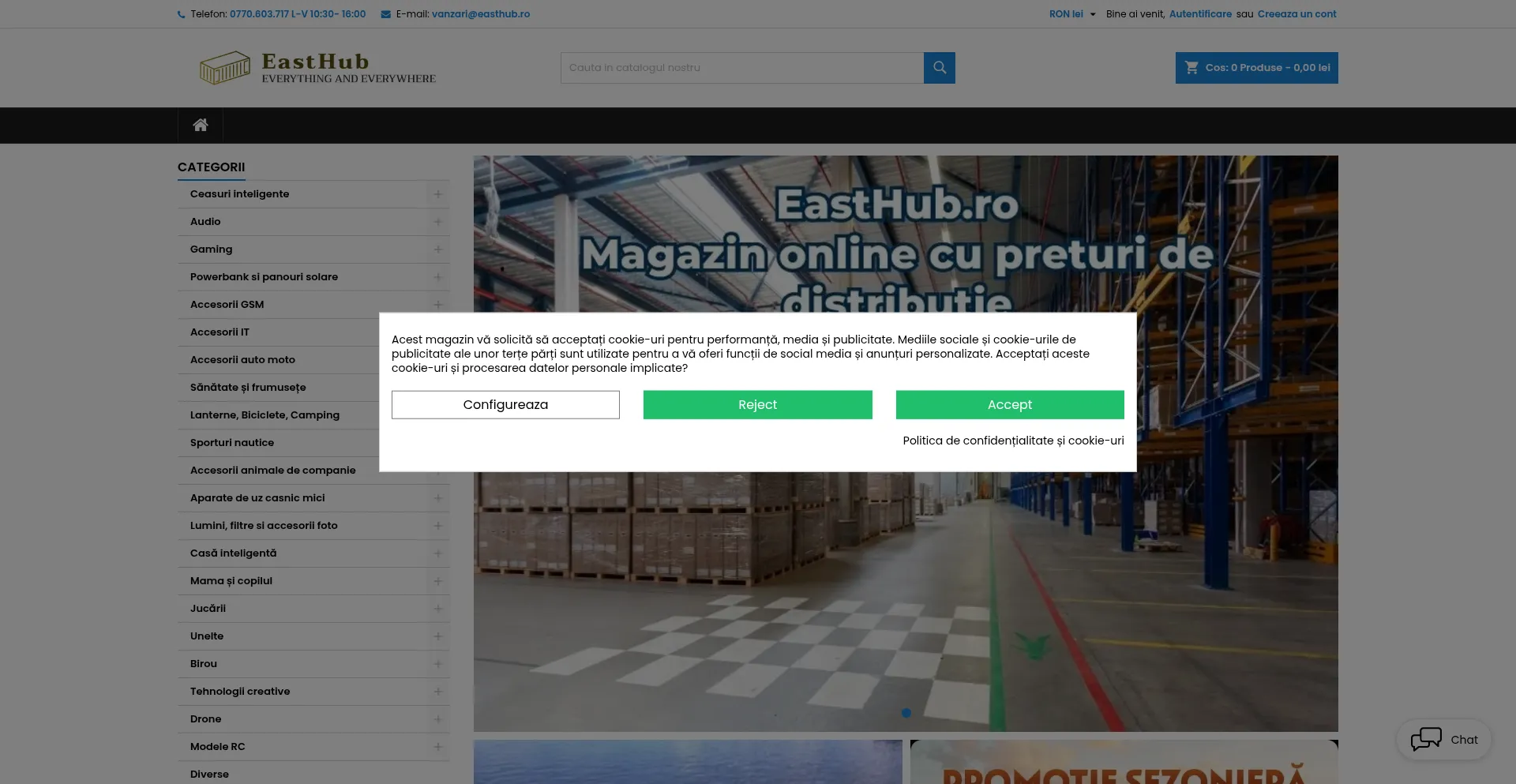
Task: Open the Sănătate și frumusețe category
Action: 248,388
